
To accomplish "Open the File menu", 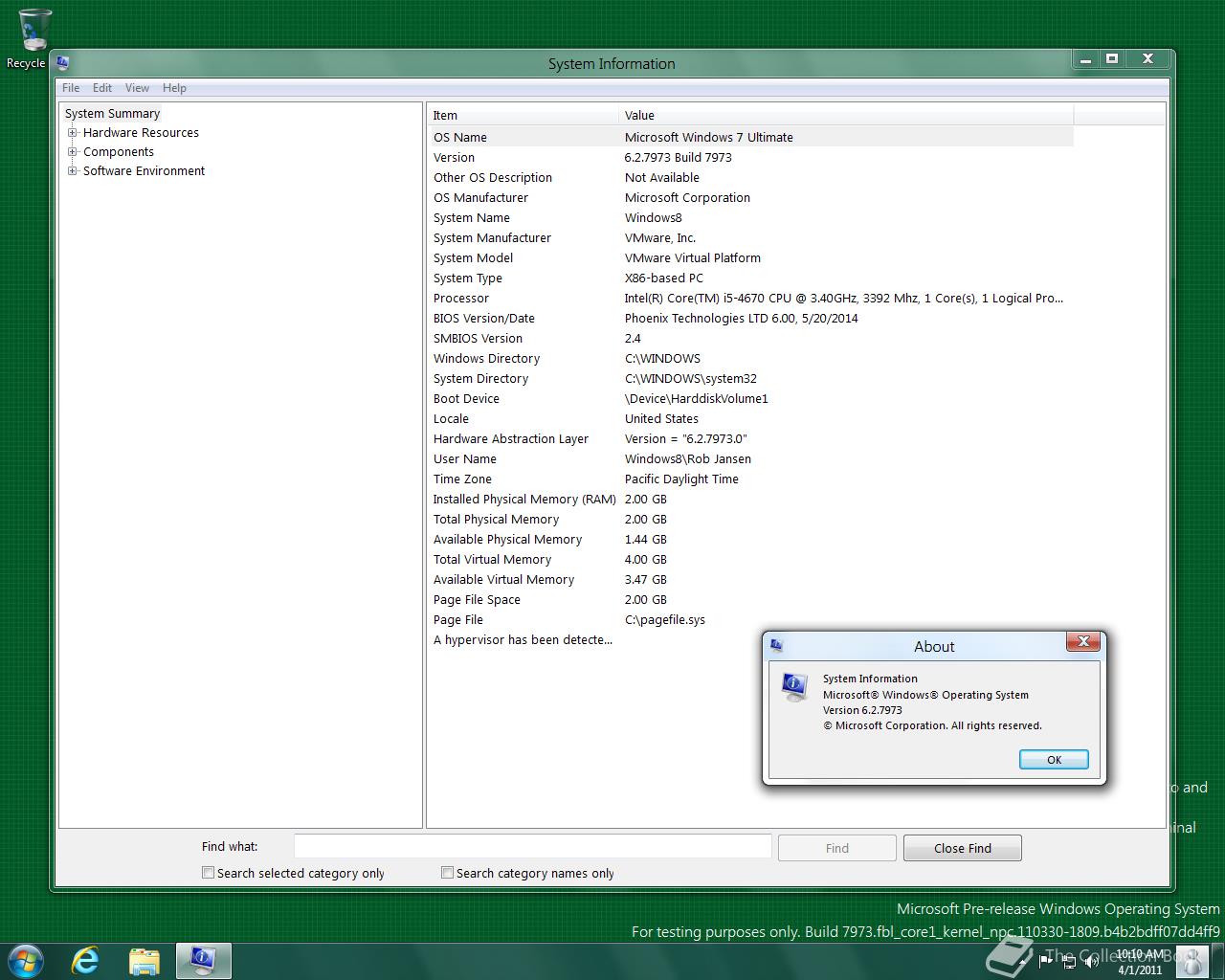I will 71,88.
